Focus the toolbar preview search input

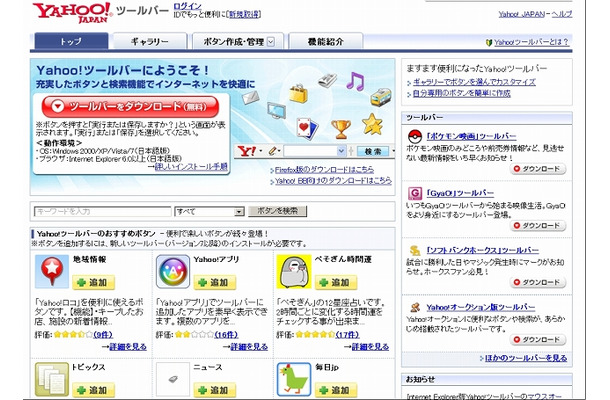310,151
